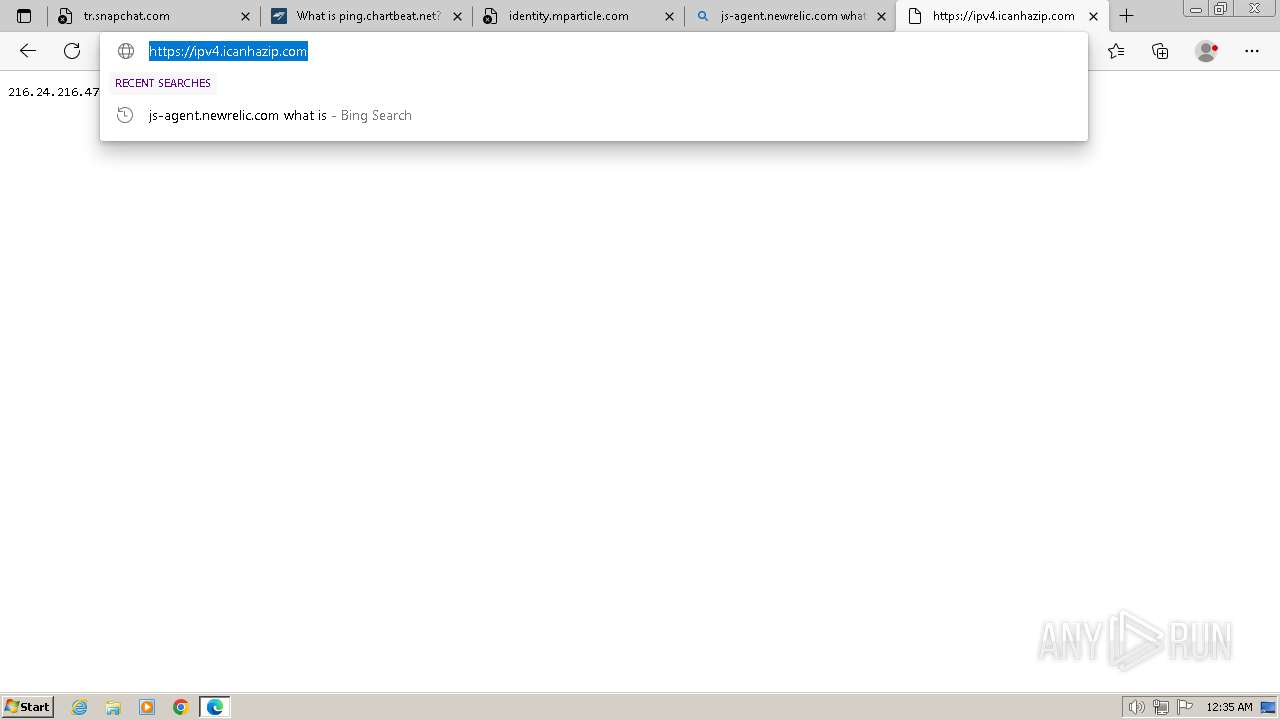
Task: Open the tab actions menu icon
Action: coord(24,16)
